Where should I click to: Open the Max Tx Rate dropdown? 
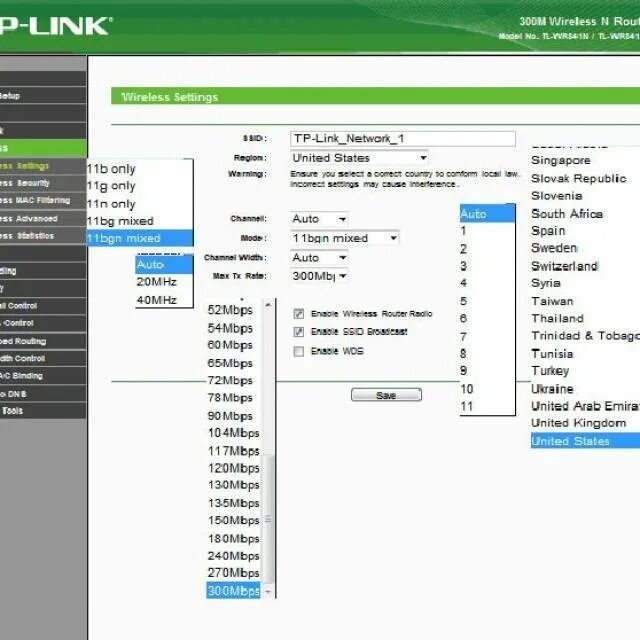319,276
